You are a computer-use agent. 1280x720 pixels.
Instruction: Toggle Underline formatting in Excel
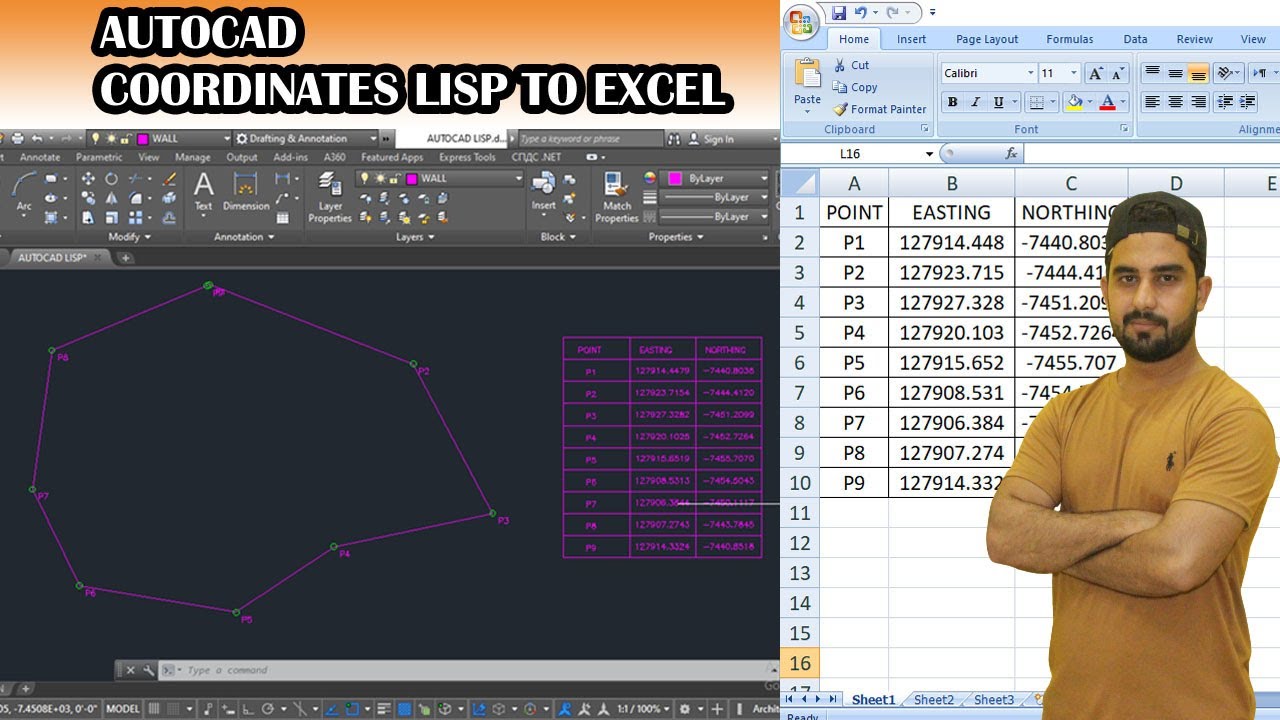click(x=998, y=102)
